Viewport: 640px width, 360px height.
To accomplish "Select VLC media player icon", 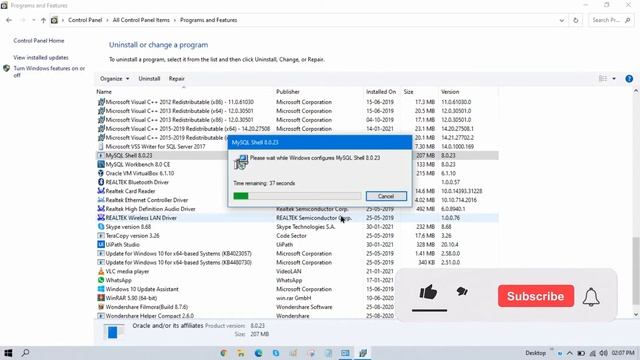I will 101,271.
